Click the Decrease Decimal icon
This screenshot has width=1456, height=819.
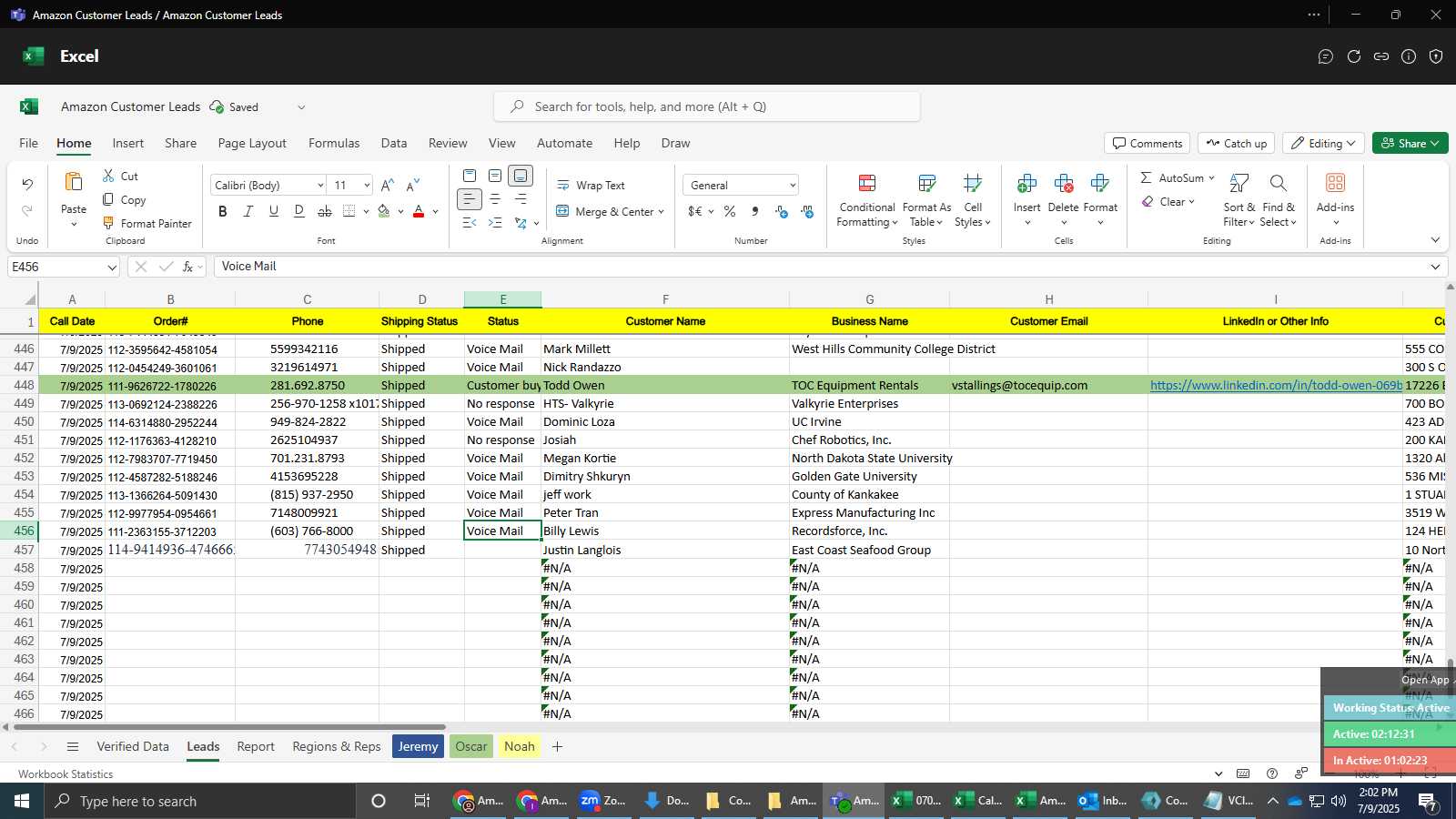tap(807, 211)
